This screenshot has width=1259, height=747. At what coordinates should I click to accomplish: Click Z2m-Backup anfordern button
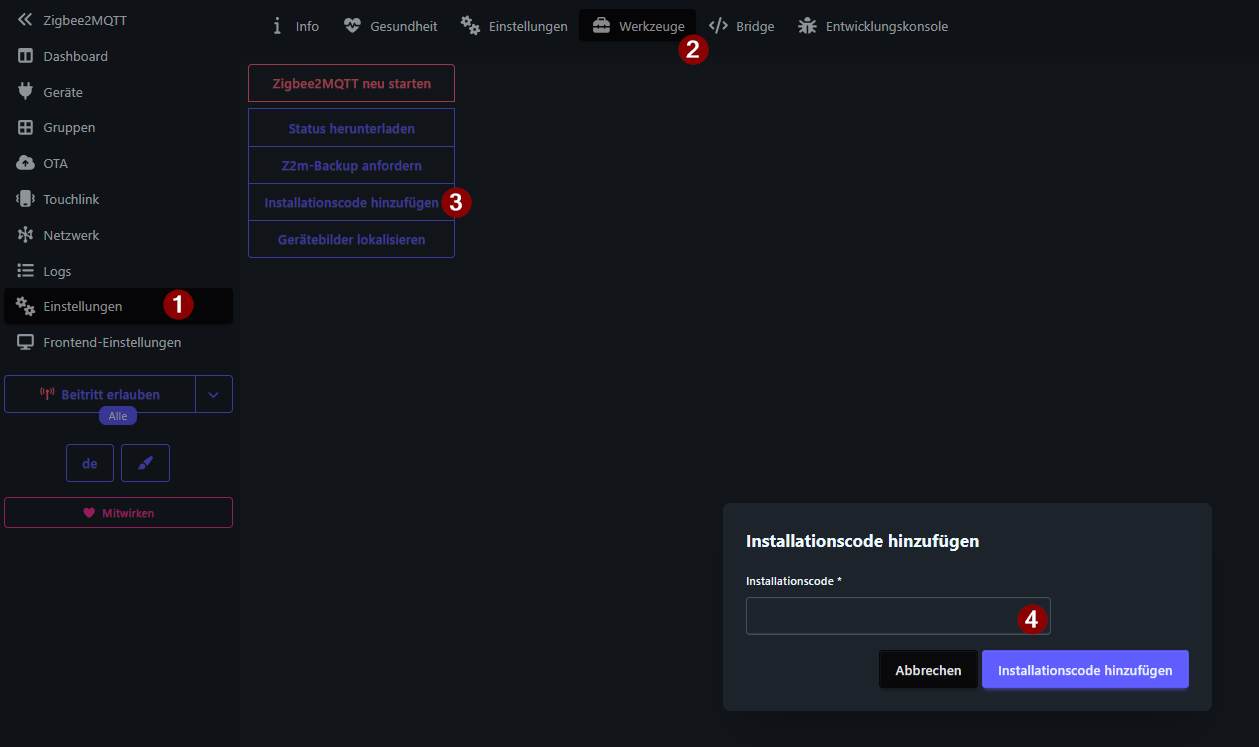(351, 165)
